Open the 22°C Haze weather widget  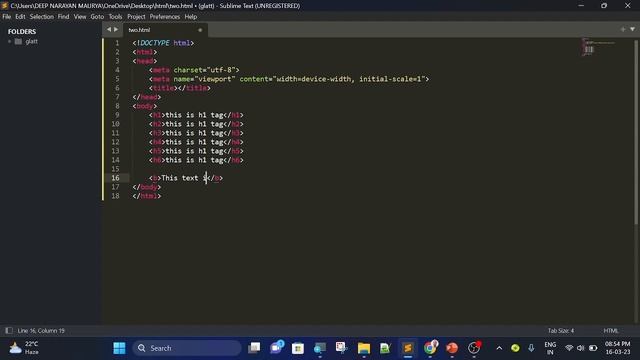(x=24, y=348)
